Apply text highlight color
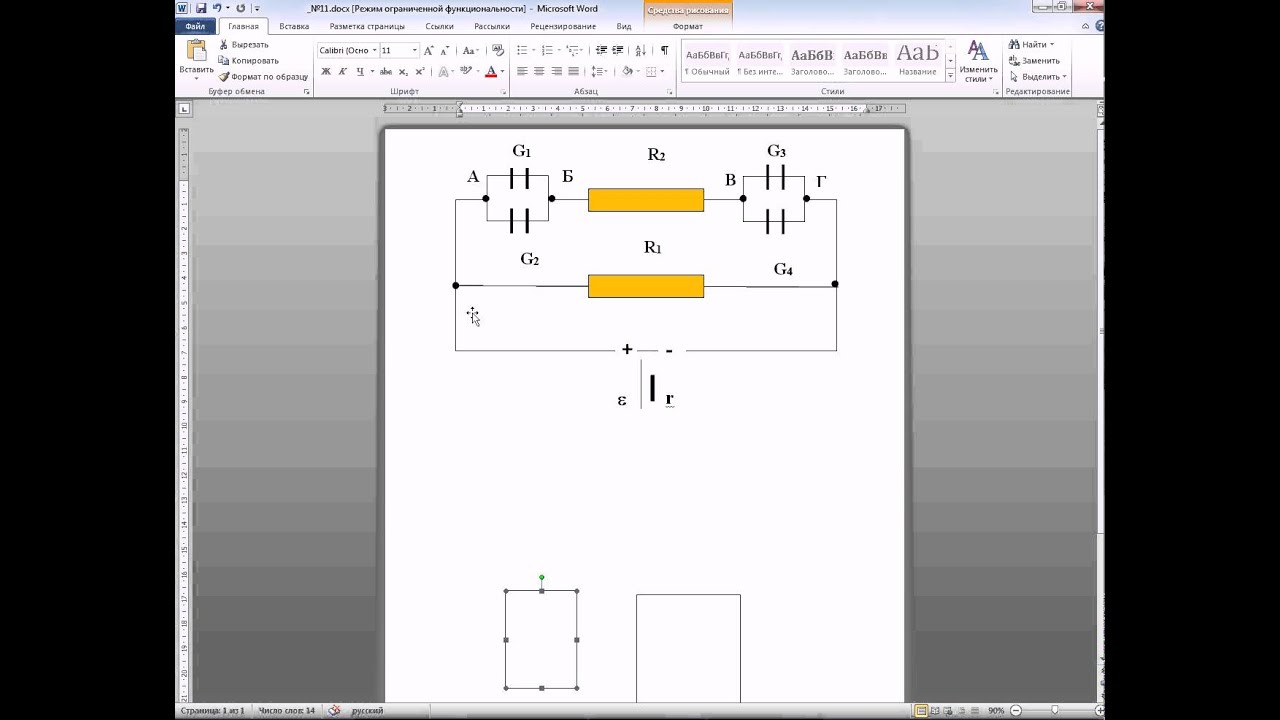The image size is (1280, 720). point(466,71)
